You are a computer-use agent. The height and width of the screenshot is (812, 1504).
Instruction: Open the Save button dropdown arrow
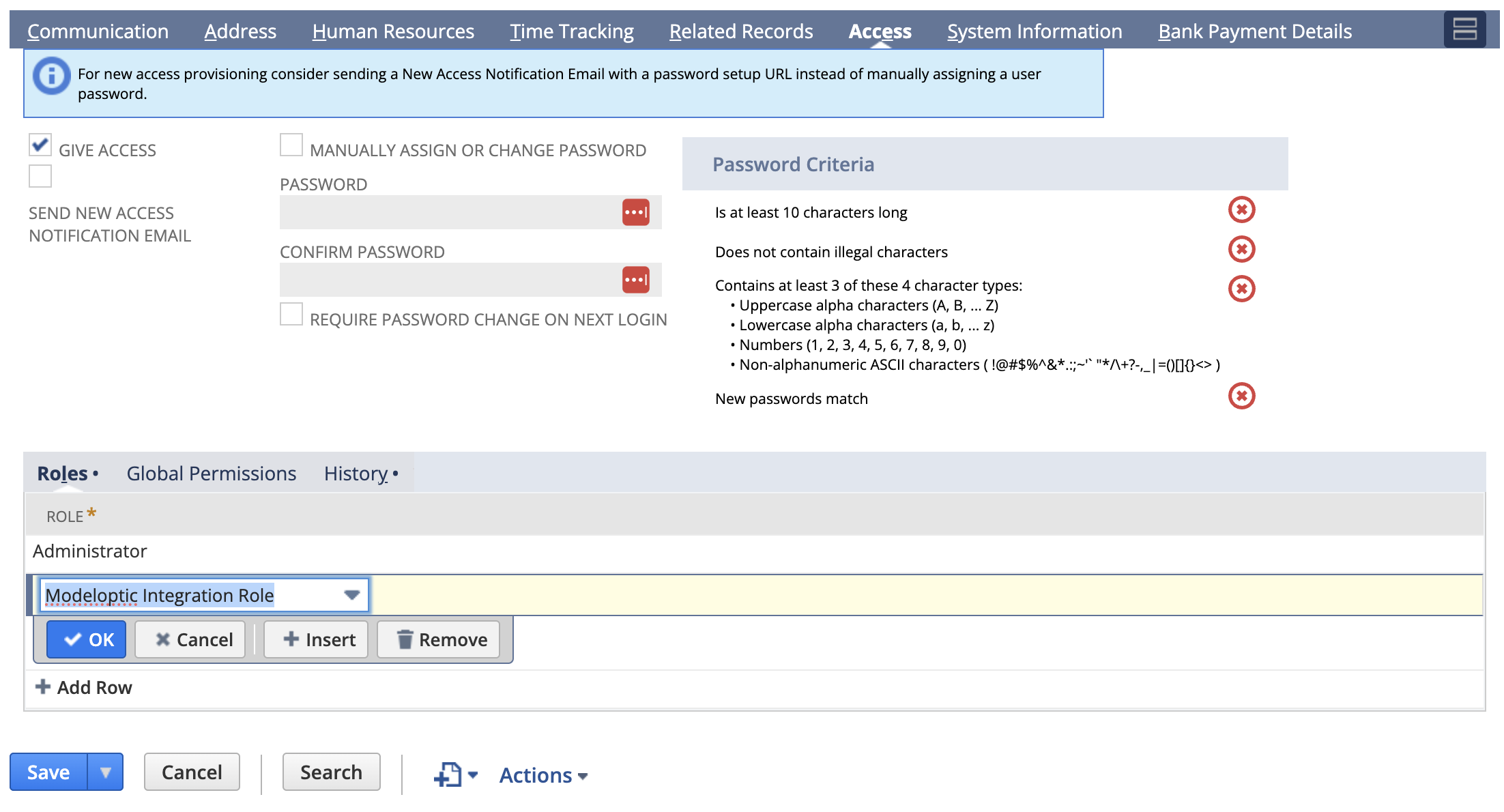point(105,772)
